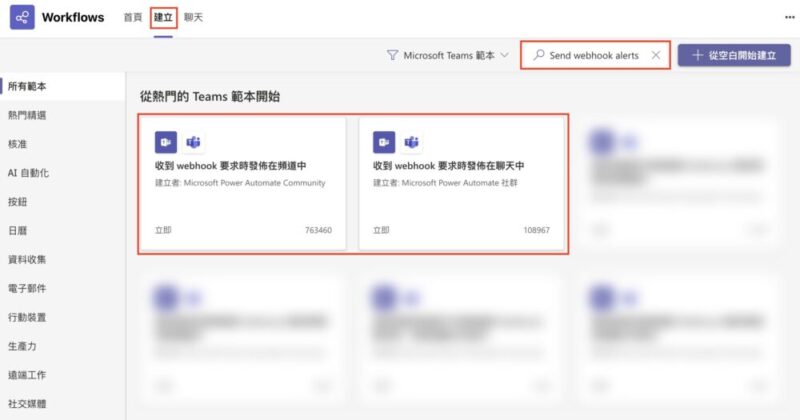Image resolution: width=800 pixels, height=420 pixels.
Task: Click the search magnifier icon
Action: point(539,55)
